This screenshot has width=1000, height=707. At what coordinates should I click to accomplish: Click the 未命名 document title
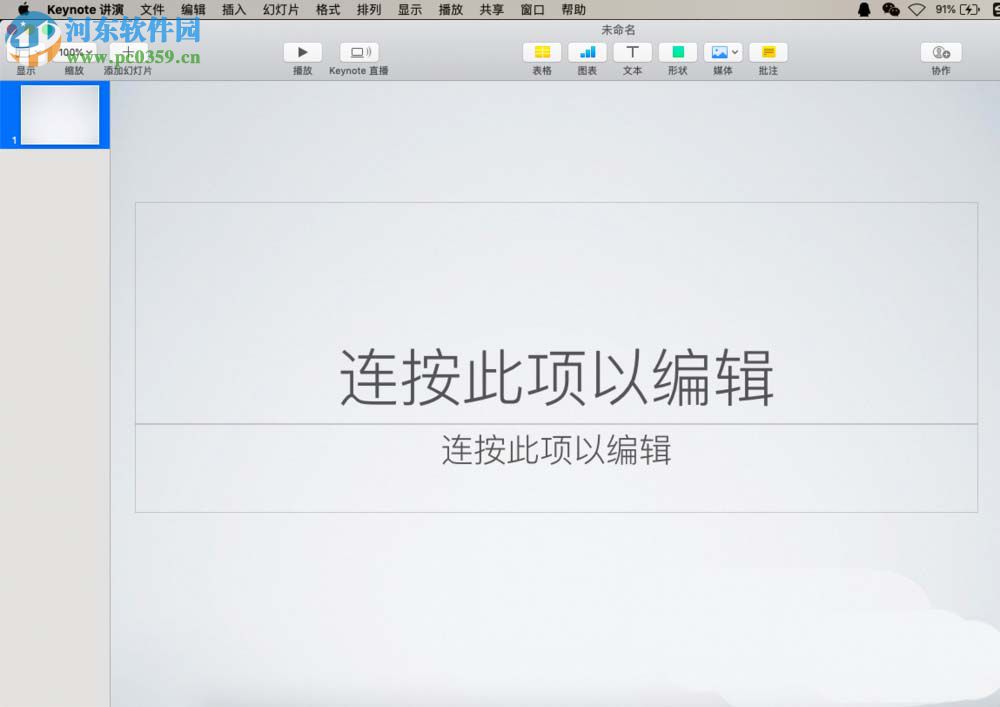618,29
